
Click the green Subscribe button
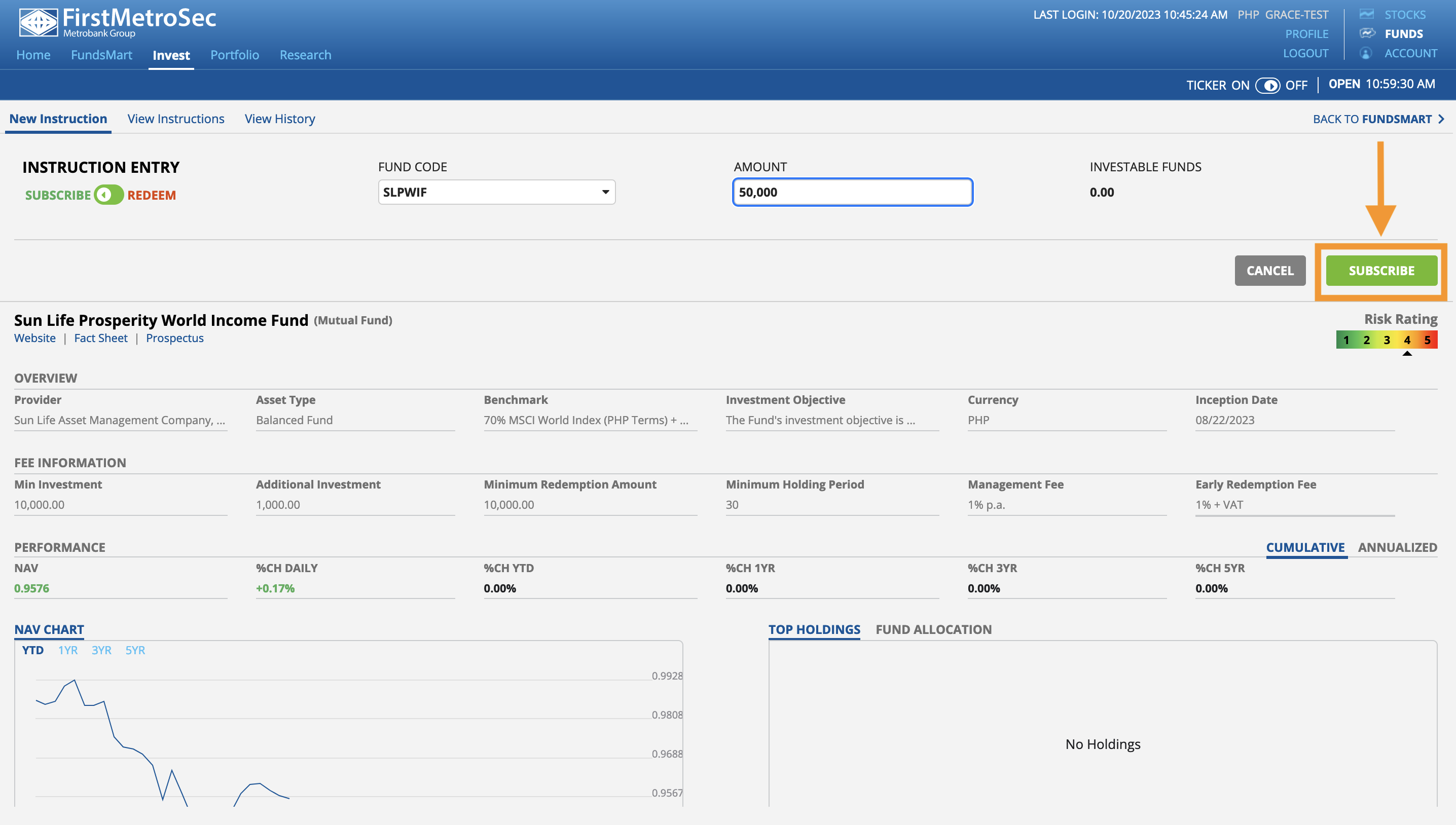(x=1381, y=271)
